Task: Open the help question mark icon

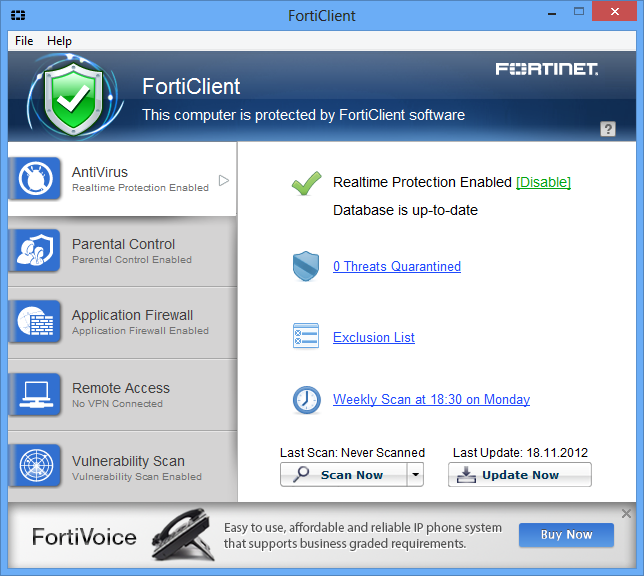Action: click(608, 129)
